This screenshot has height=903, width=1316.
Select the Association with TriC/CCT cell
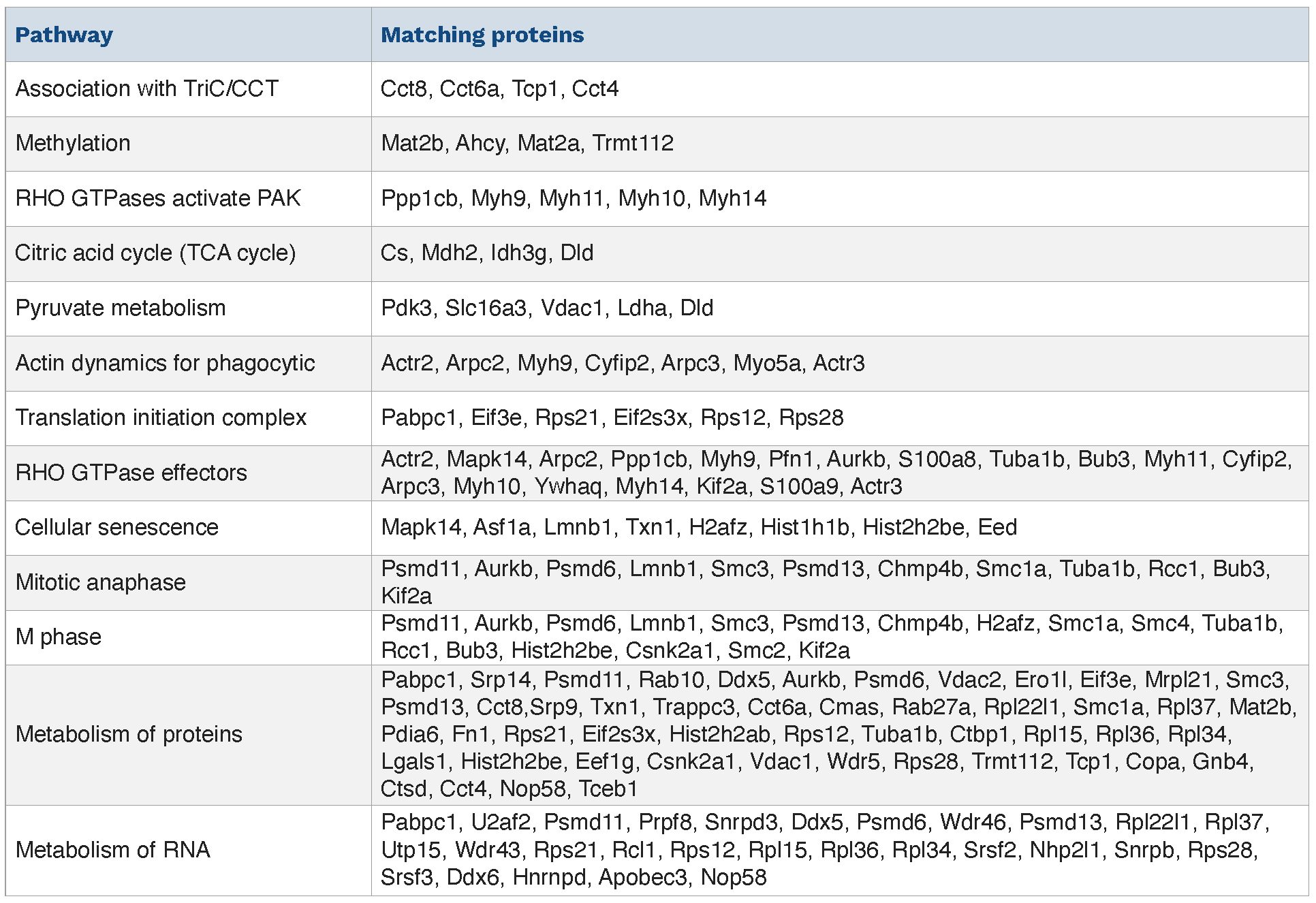tap(147, 89)
